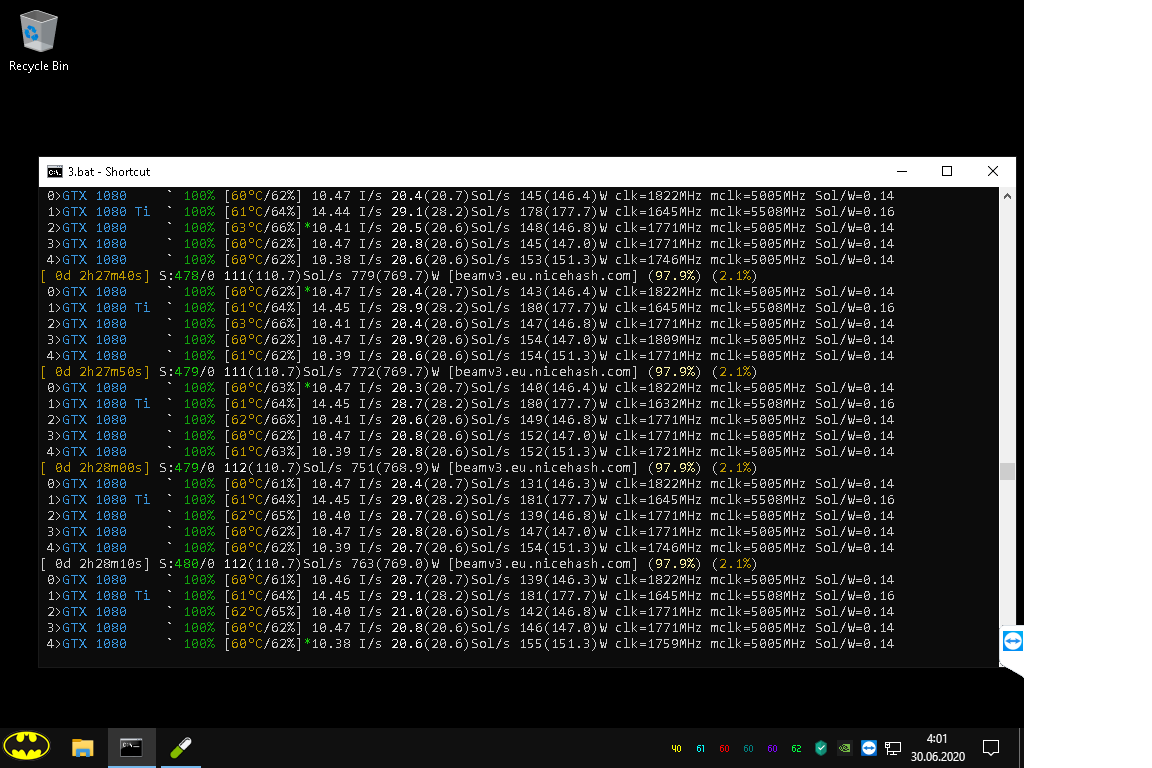The width and height of the screenshot is (1152, 768).
Task: Click the yellow 40 temperature tray icon
Action: 676,749
